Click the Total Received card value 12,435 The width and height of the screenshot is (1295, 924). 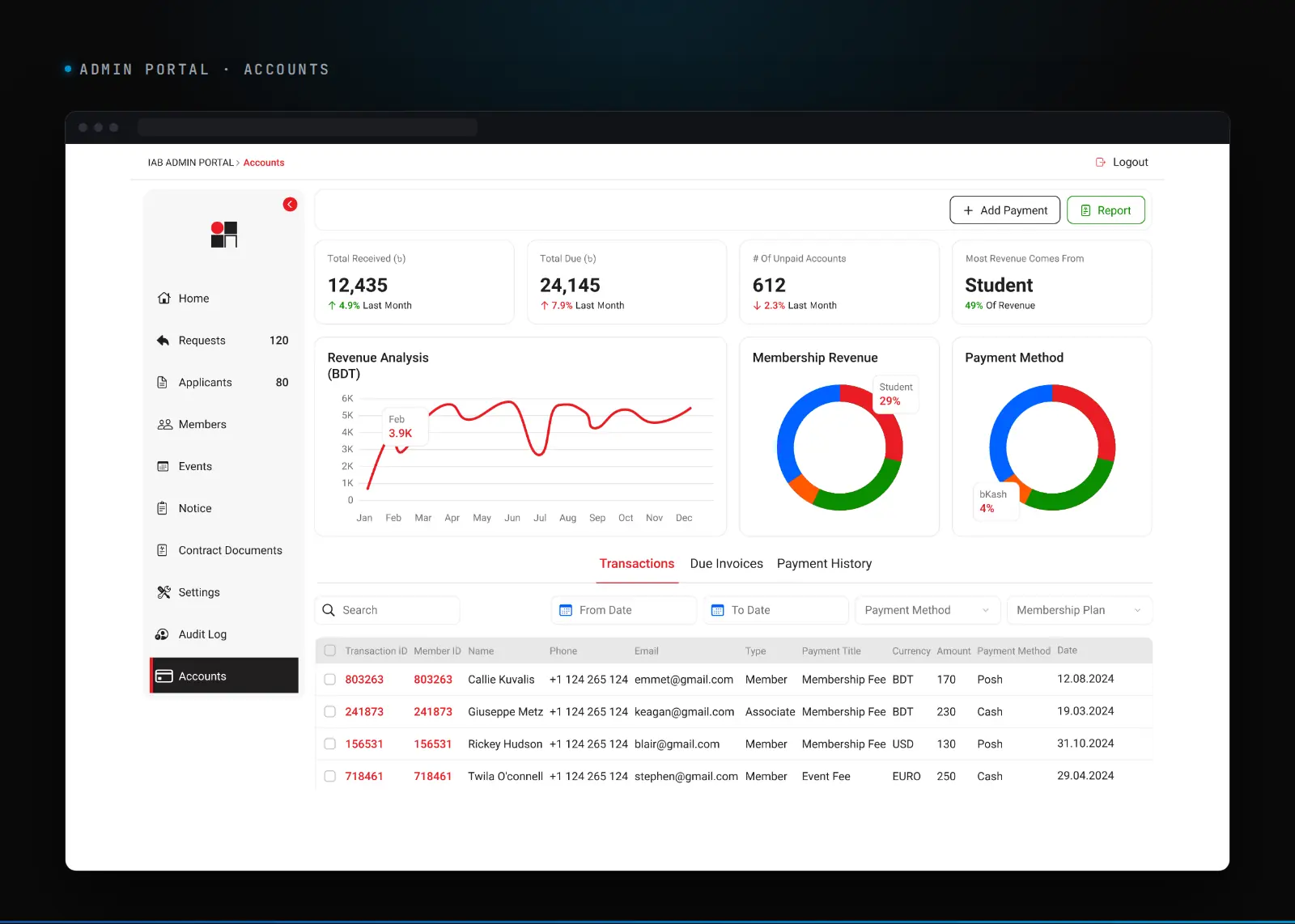358,286
